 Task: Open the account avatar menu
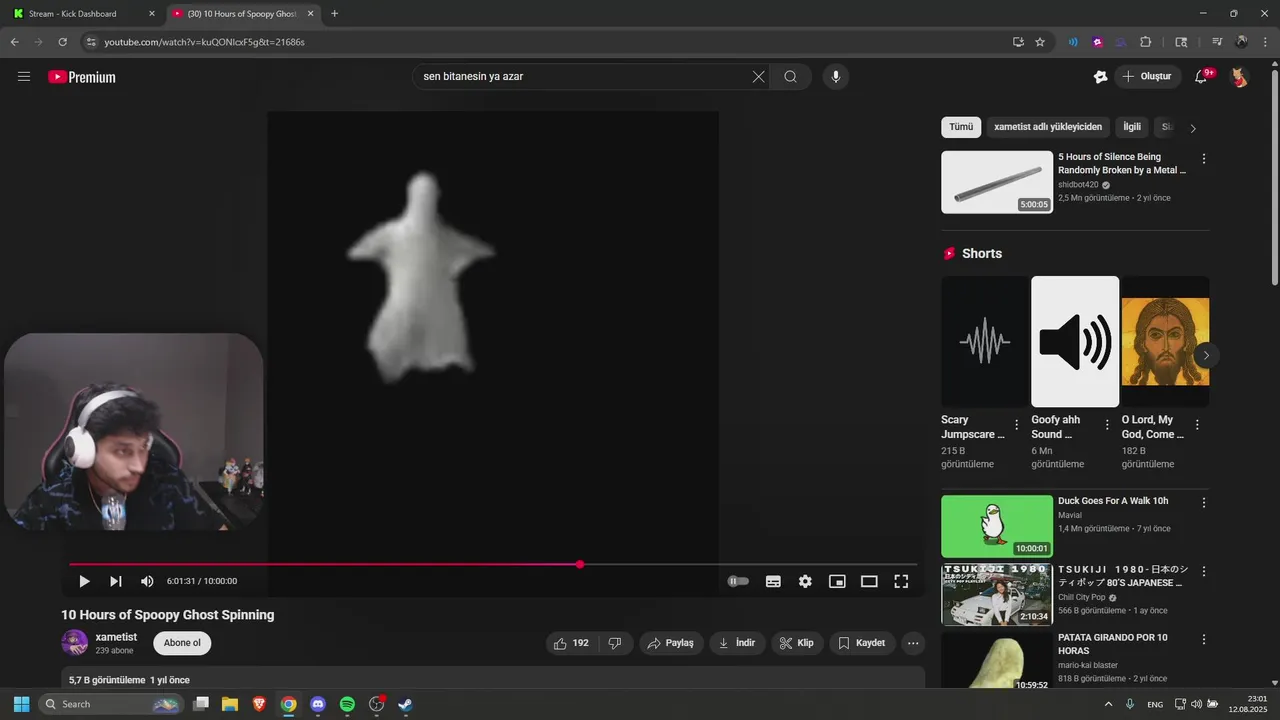[x=1239, y=77]
